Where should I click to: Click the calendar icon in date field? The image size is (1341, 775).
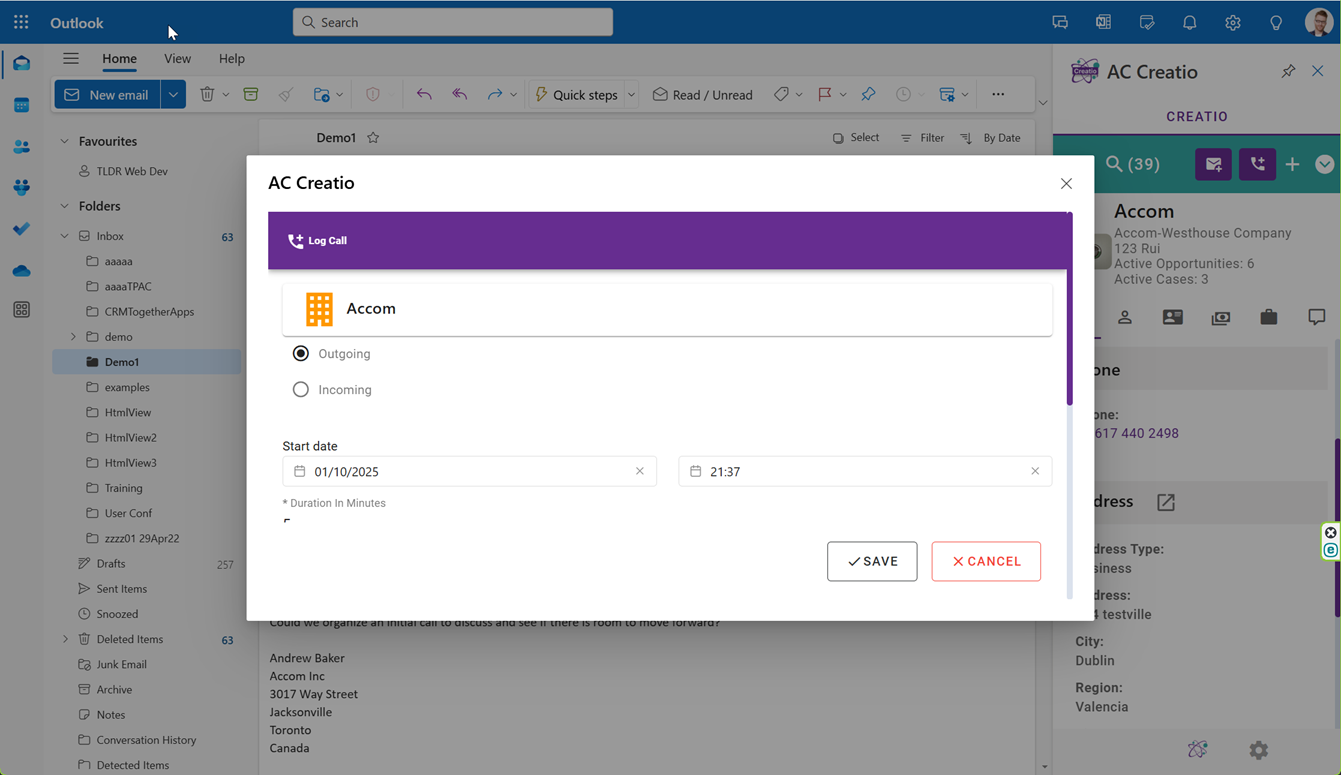click(x=299, y=471)
